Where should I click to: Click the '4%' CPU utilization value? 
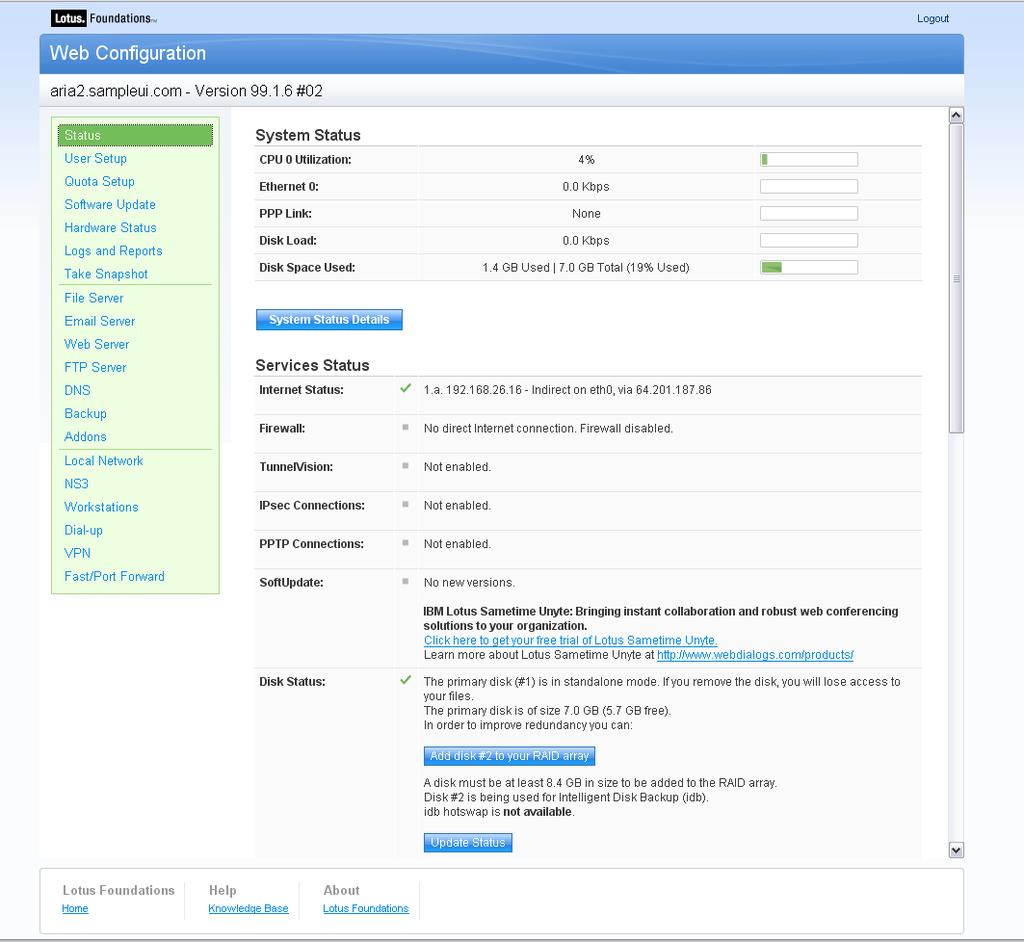[x=586, y=159]
